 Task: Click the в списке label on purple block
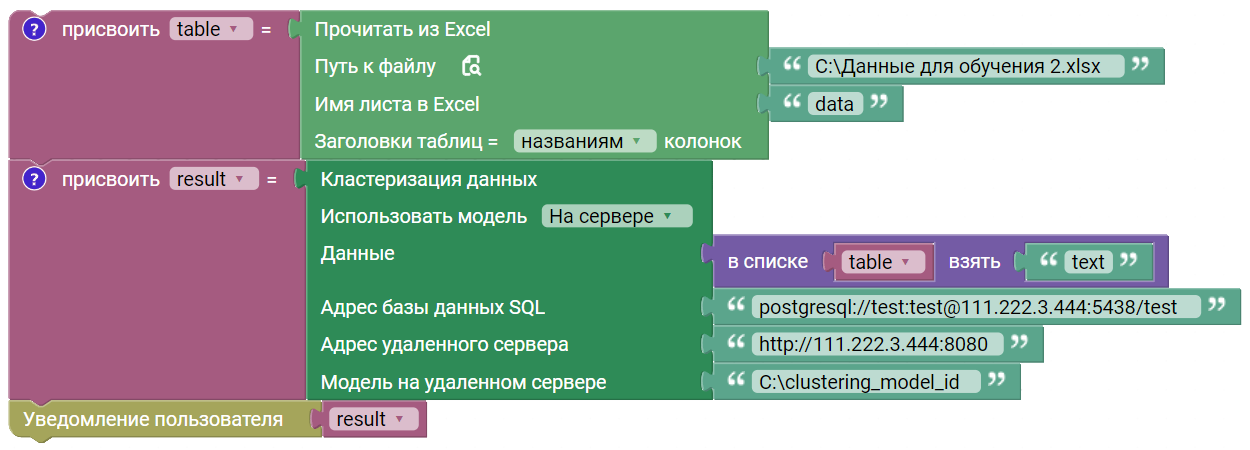[x=768, y=262]
